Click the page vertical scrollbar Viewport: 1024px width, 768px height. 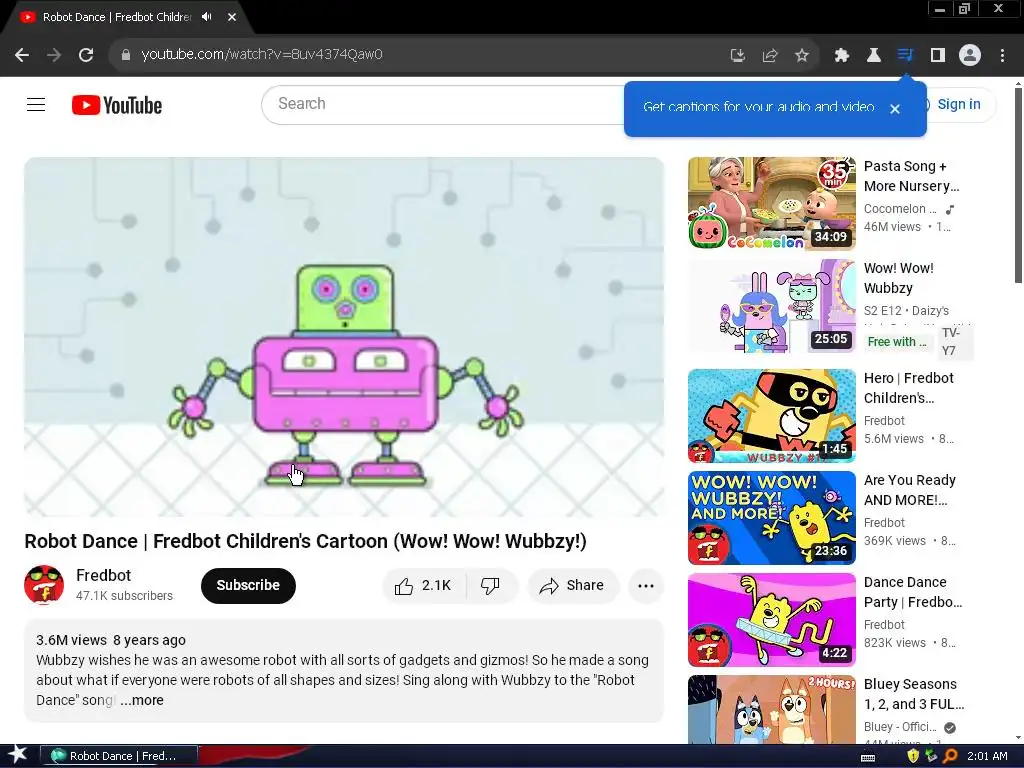(1018, 185)
